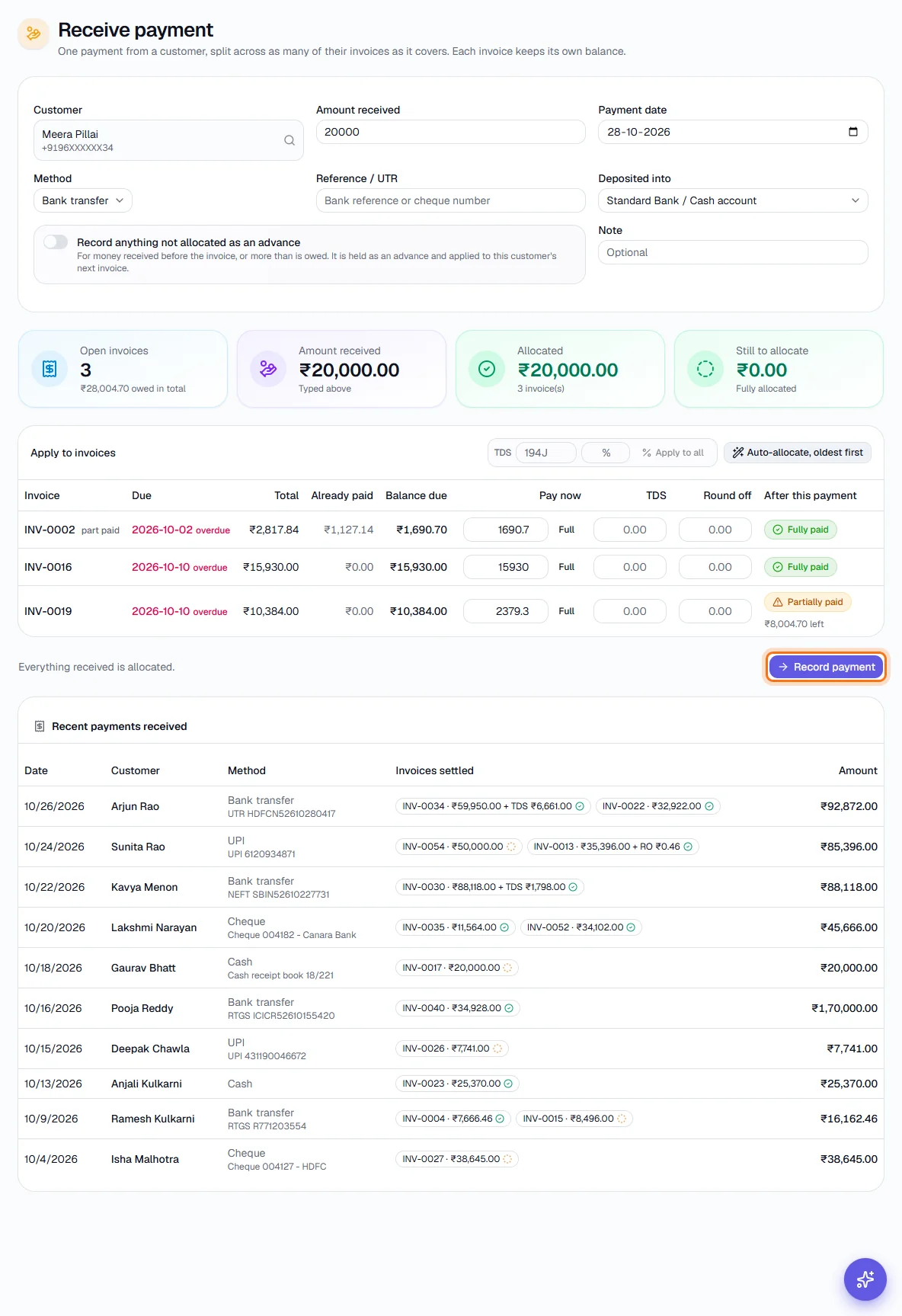Image resolution: width=902 pixels, height=1316 pixels.
Task: Click ₹28,004.70 owed in total text
Action: click(x=133, y=389)
